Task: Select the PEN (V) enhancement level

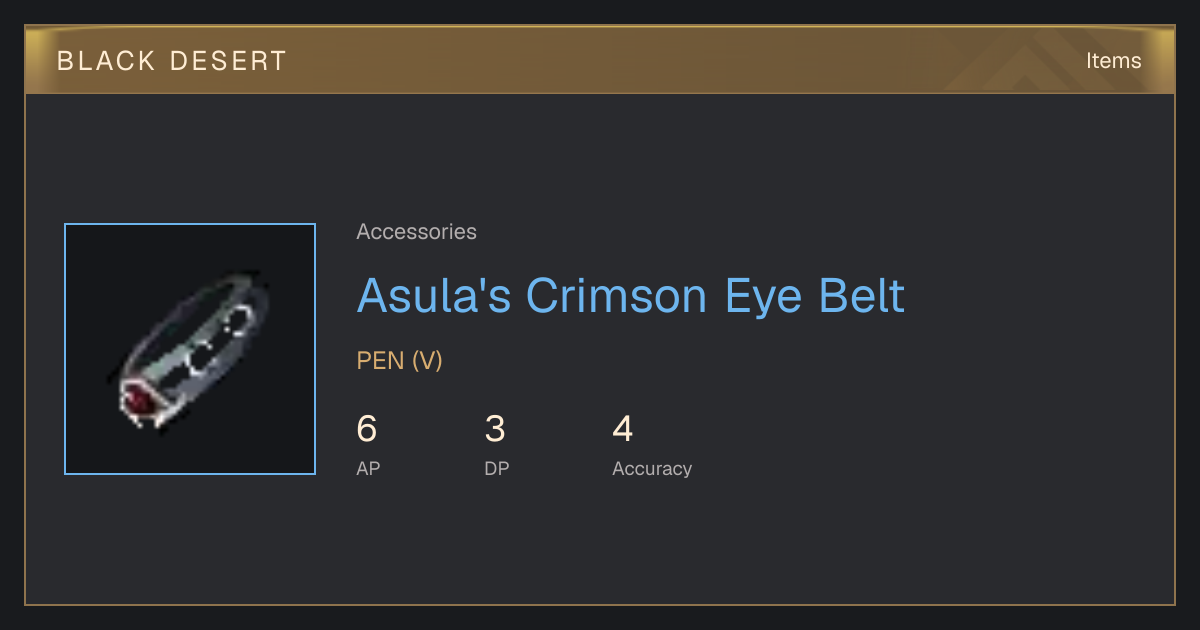Action: tap(399, 361)
